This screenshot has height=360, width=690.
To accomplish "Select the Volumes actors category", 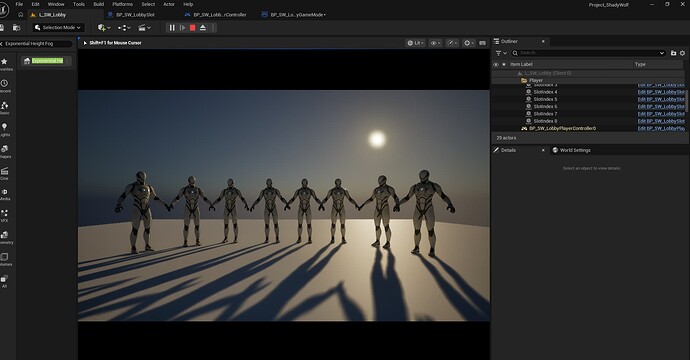I will (x=5, y=260).
